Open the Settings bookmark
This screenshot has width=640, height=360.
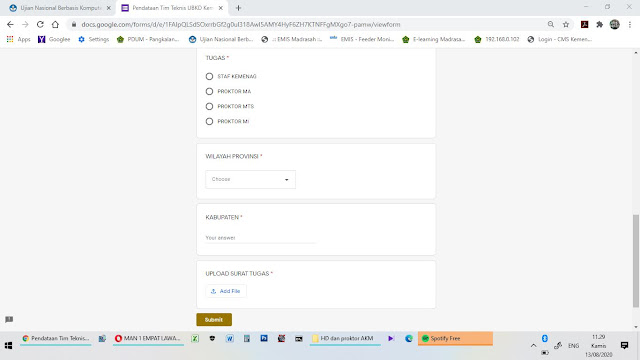[x=93, y=39]
